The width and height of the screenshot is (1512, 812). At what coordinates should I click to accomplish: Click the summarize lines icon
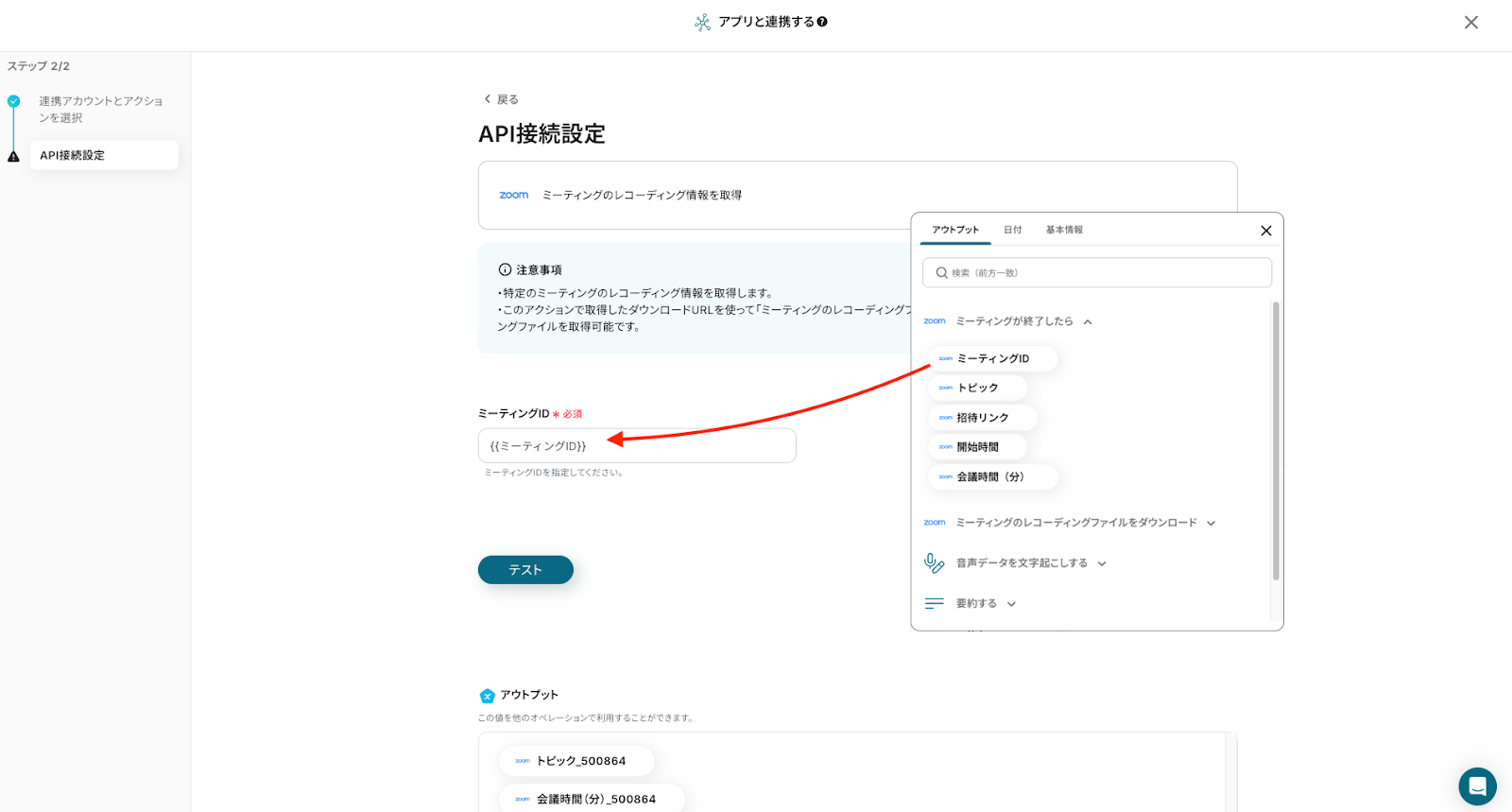934,604
